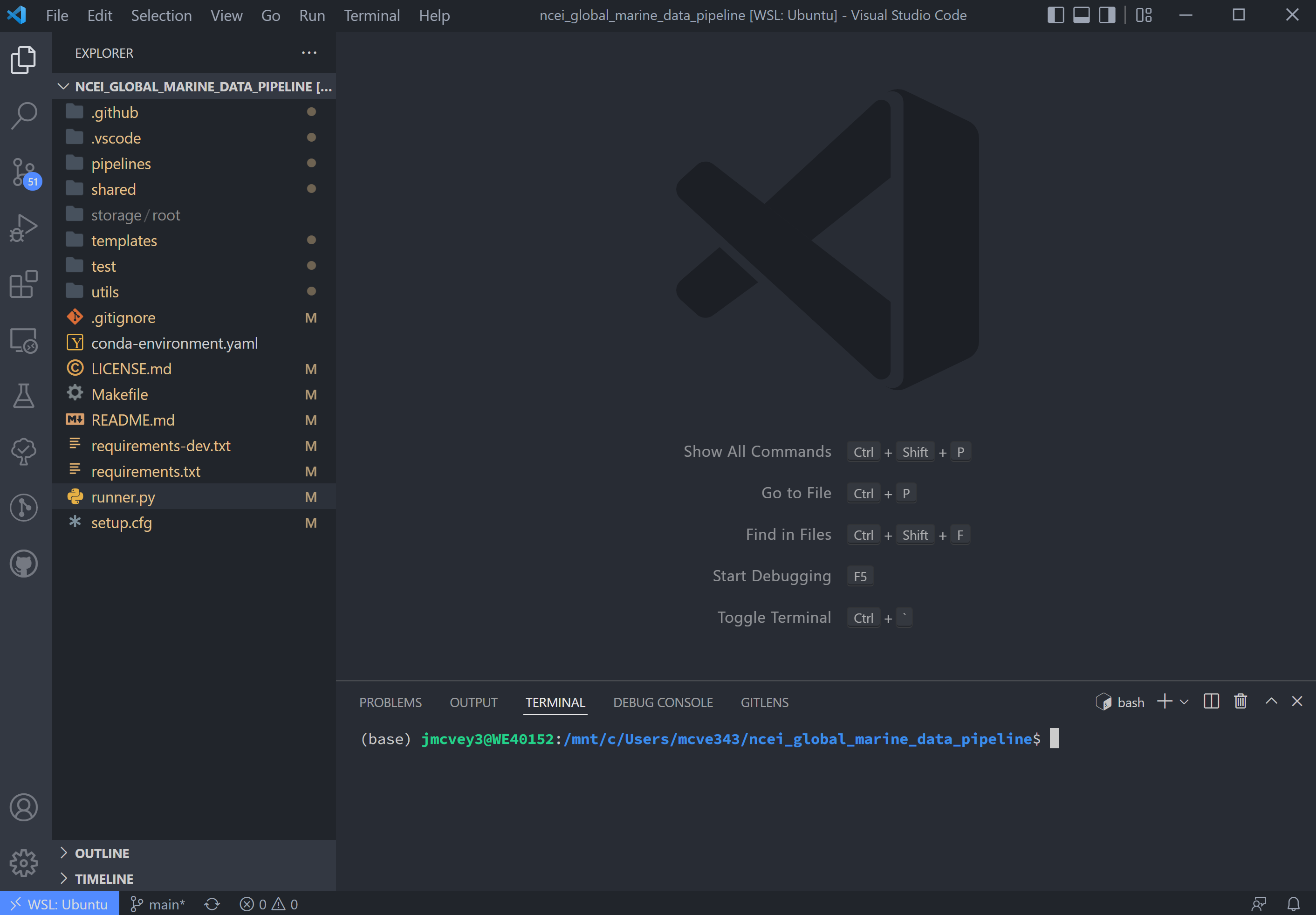Open the Run menu
Screen dimensions: 1316x915
coord(312,15)
